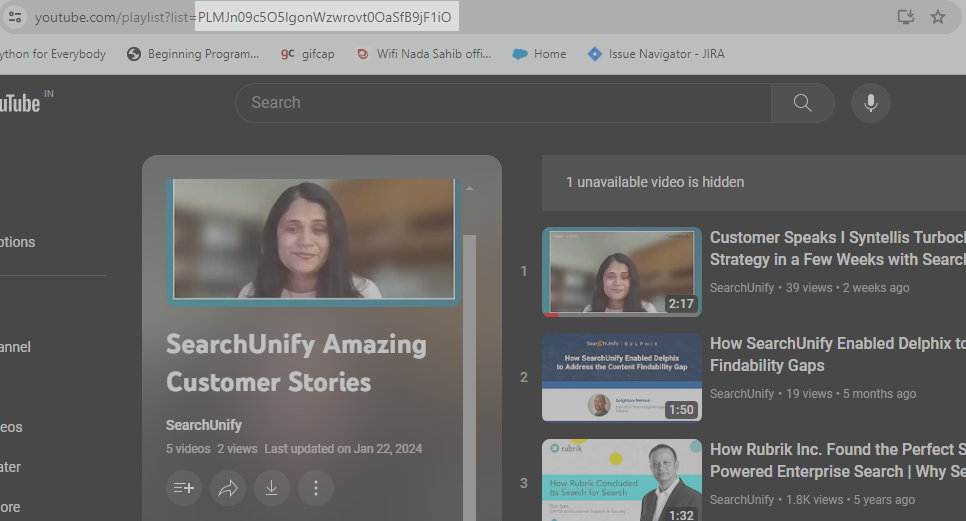Open the playlist's three-dot more options menu
The width and height of the screenshot is (966, 521).
(x=316, y=488)
